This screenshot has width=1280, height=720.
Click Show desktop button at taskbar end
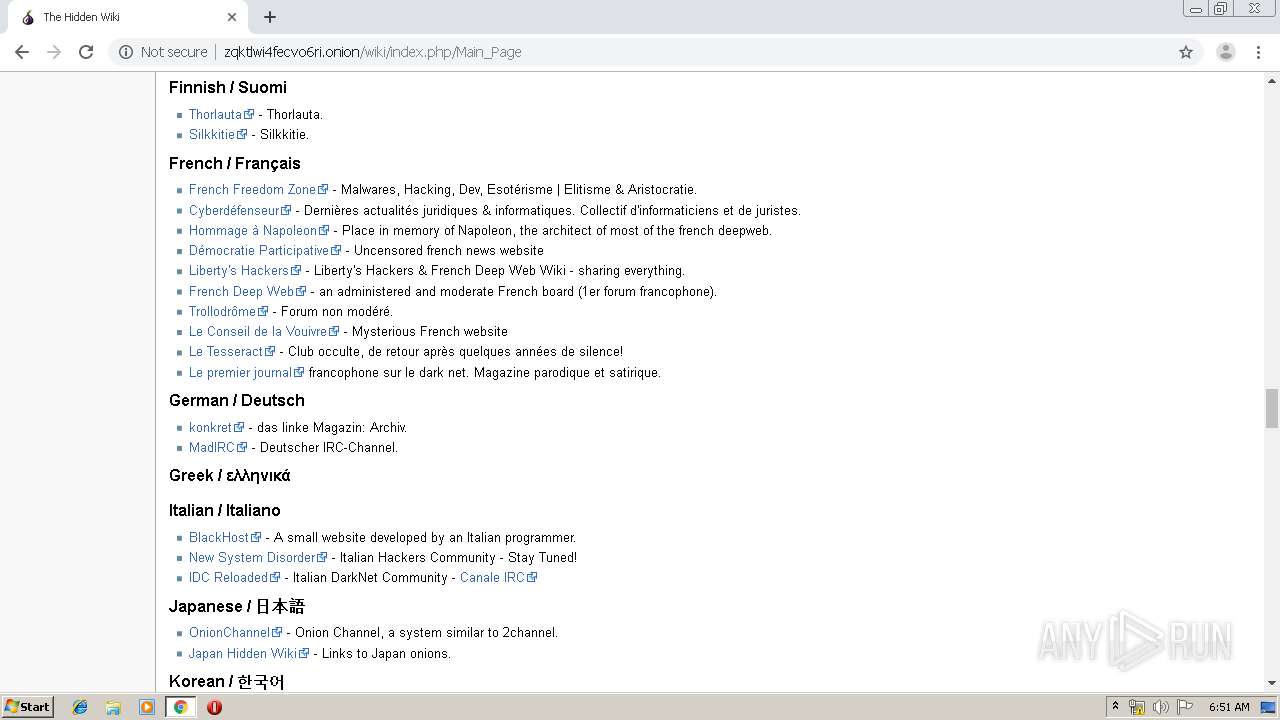1270,707
